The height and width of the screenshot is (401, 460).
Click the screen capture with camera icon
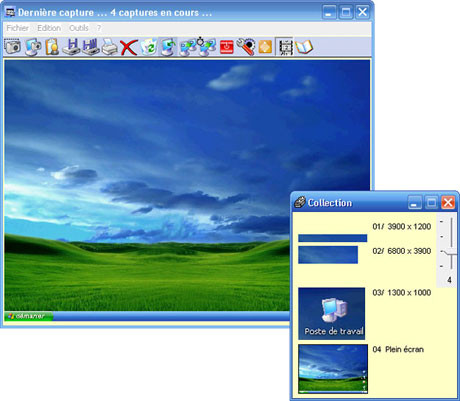point(33,47)
